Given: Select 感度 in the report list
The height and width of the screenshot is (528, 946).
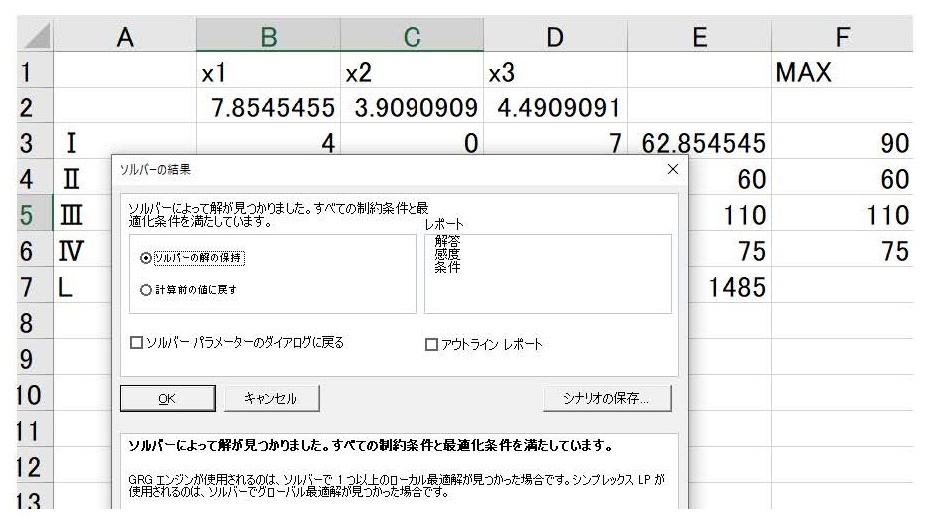Looking at the screenshot, I should [447, 254].
